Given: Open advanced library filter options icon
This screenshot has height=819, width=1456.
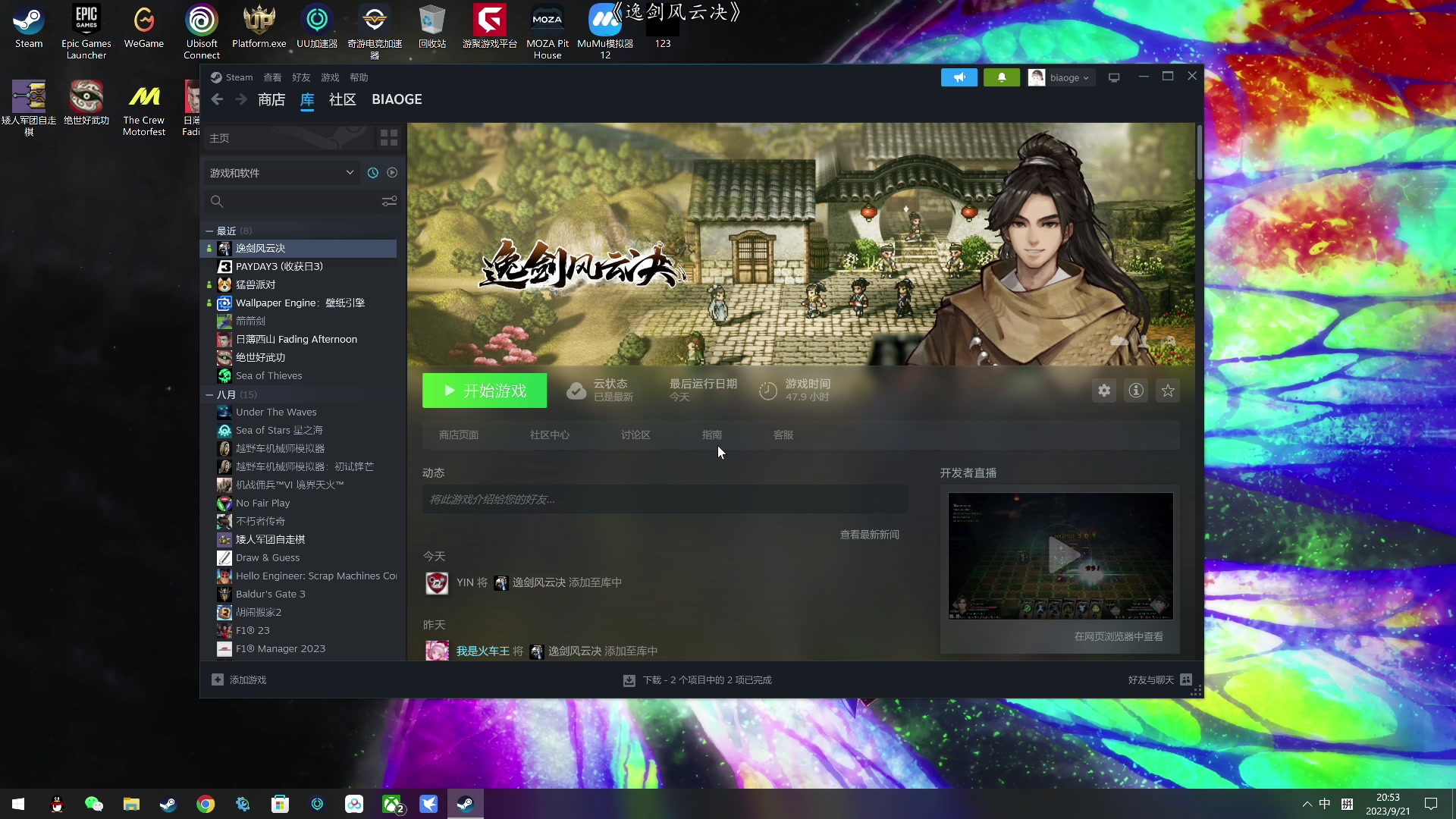Looking at the screenshot, I should 389,202.
